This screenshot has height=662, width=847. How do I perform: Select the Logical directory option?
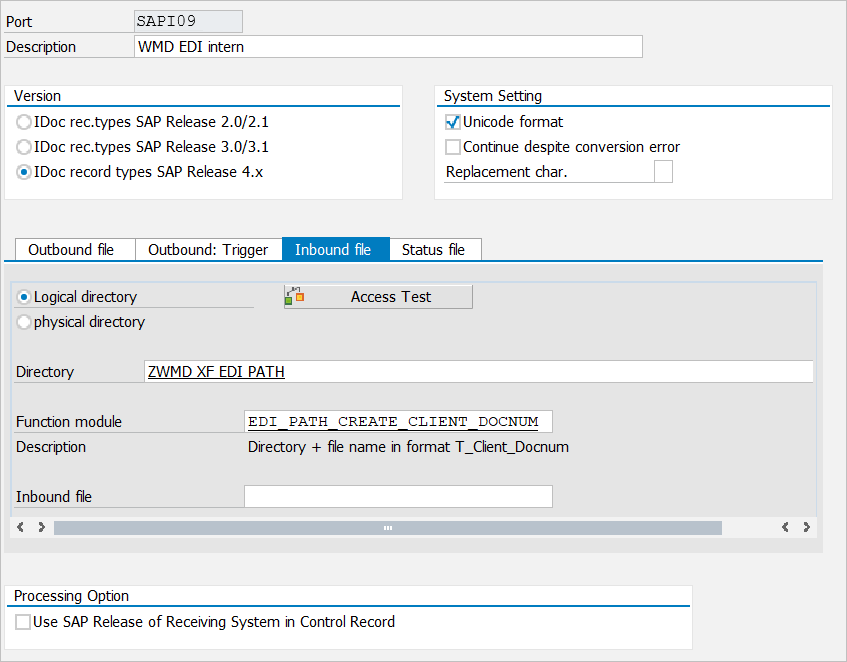click(x=24, y=297)
